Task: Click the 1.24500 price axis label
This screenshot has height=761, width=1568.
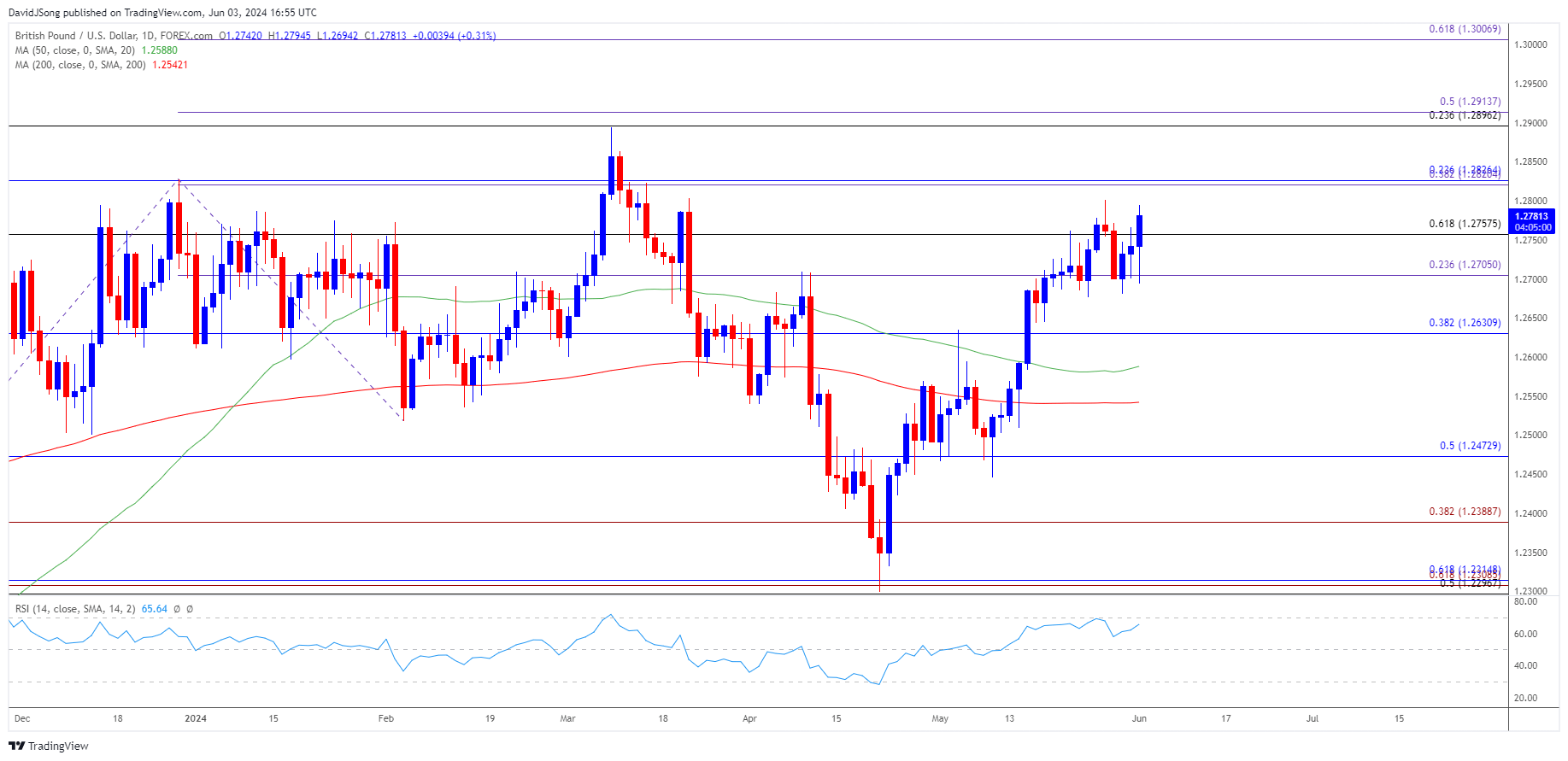Action: 1530,474
